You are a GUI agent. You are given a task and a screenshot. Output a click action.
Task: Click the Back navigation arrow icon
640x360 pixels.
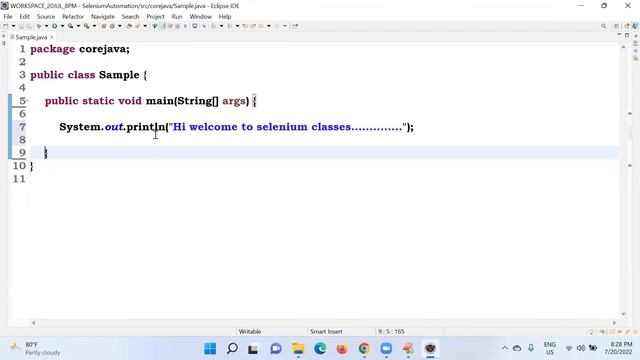click(x=260, y=26)
